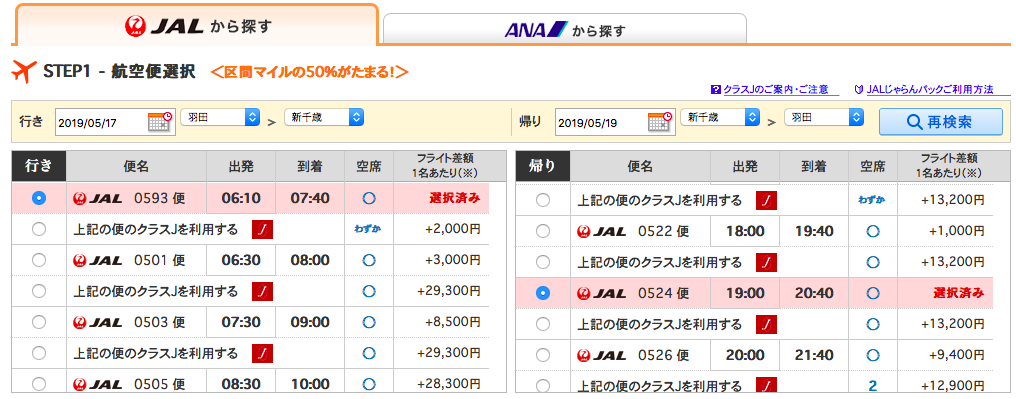Select return flight JAL 0526 radio button
Viewport: 1016px width, 399px height.
pyautogui.click(x=543, y=355)
